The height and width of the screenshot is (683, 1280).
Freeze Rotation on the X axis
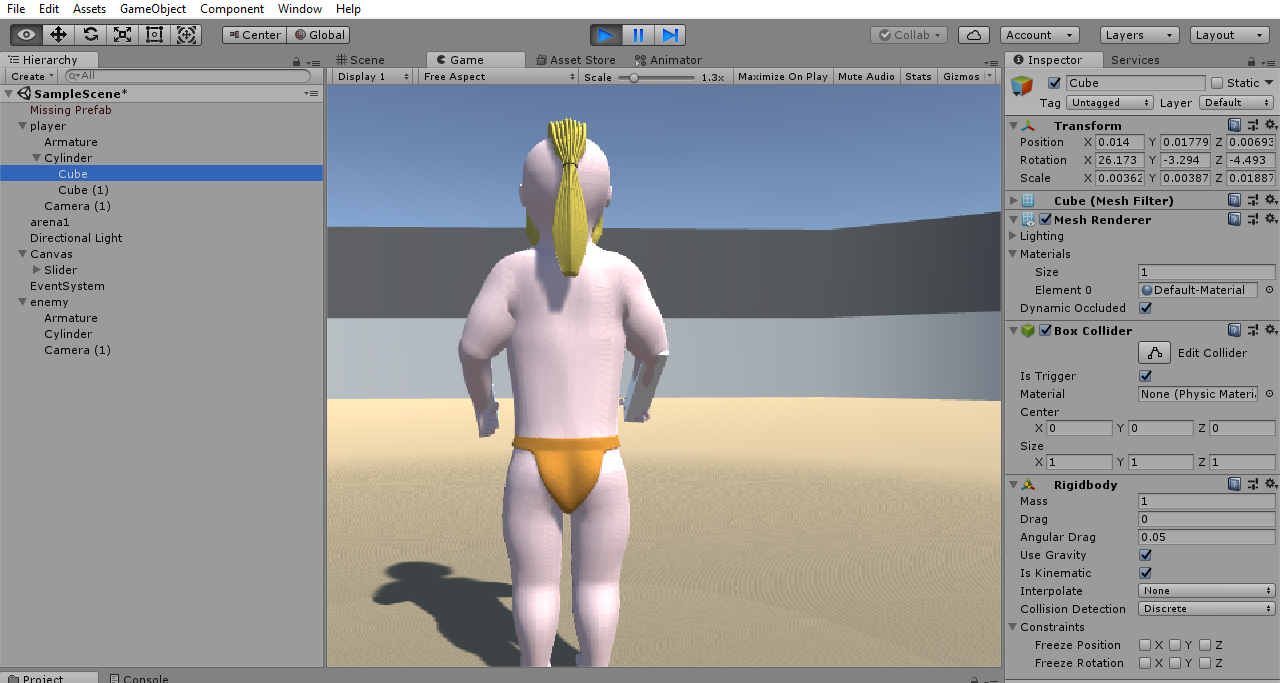(1144, 663)
